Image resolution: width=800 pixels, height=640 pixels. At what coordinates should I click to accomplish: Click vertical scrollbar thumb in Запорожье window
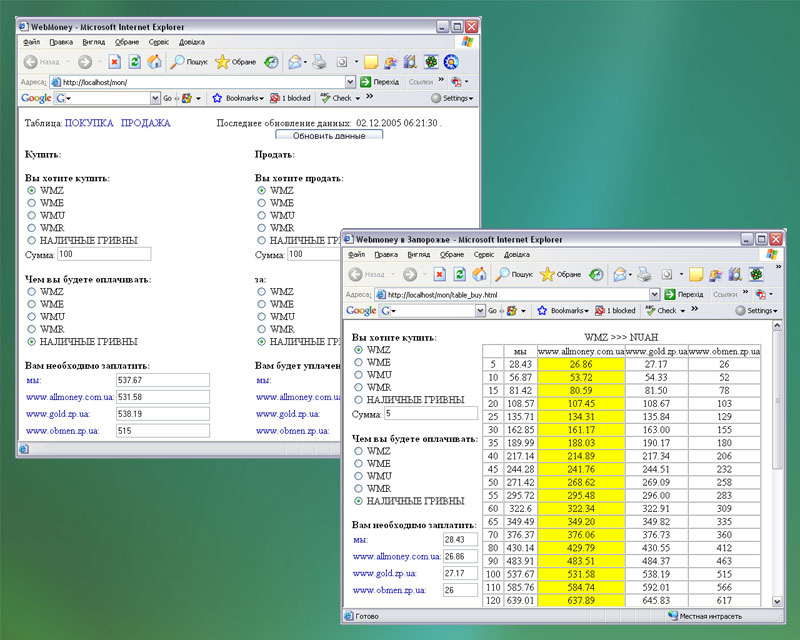777,401
